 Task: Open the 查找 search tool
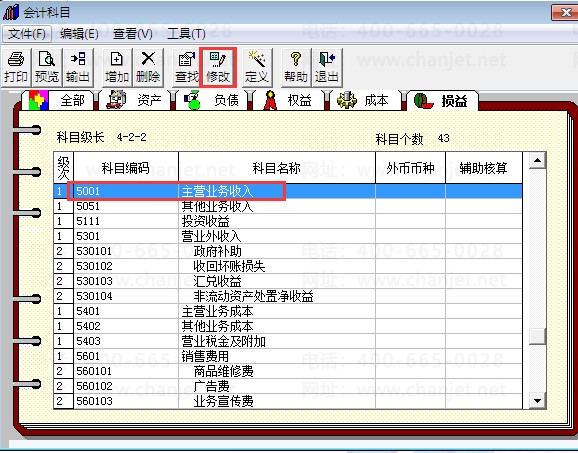point(187,67)
